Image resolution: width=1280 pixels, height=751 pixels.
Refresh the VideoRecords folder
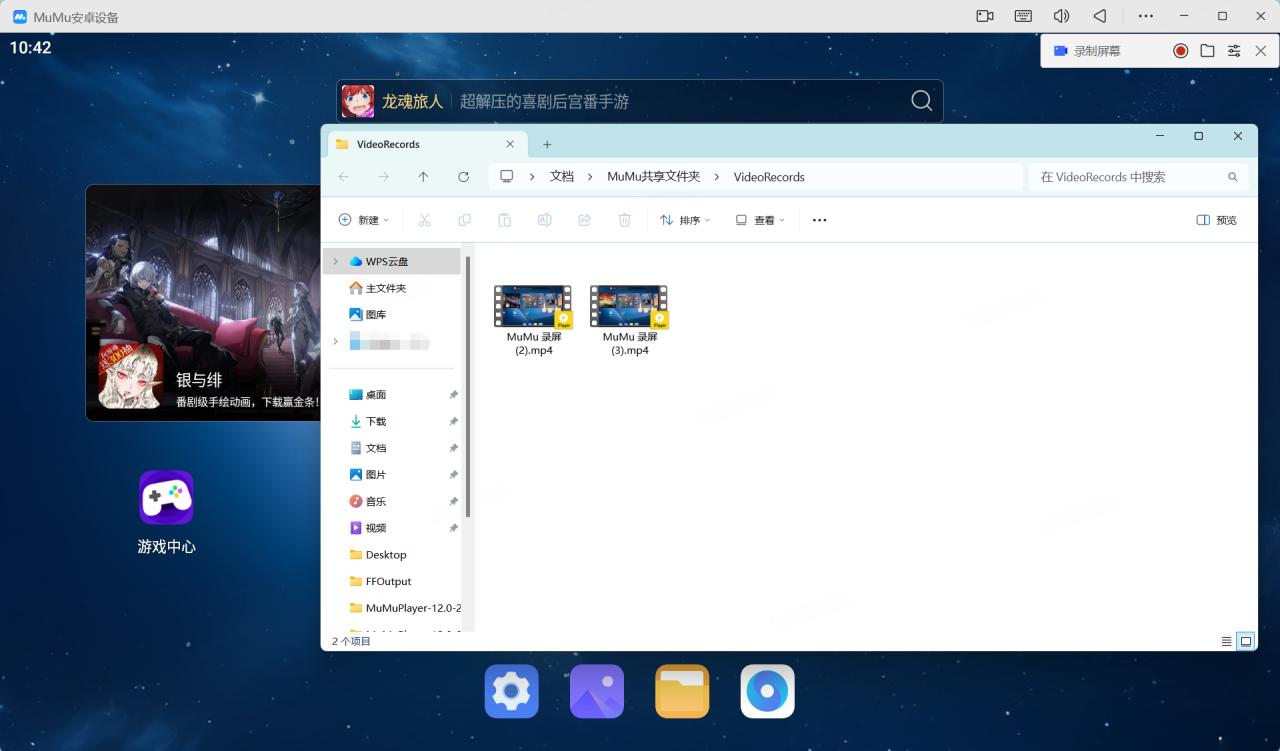(463, 177)
